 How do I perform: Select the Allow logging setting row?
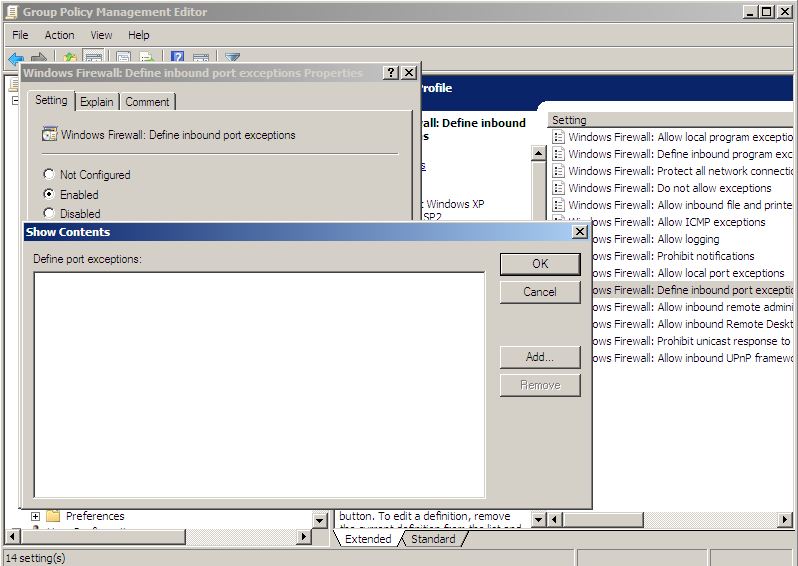click(692, 239)
